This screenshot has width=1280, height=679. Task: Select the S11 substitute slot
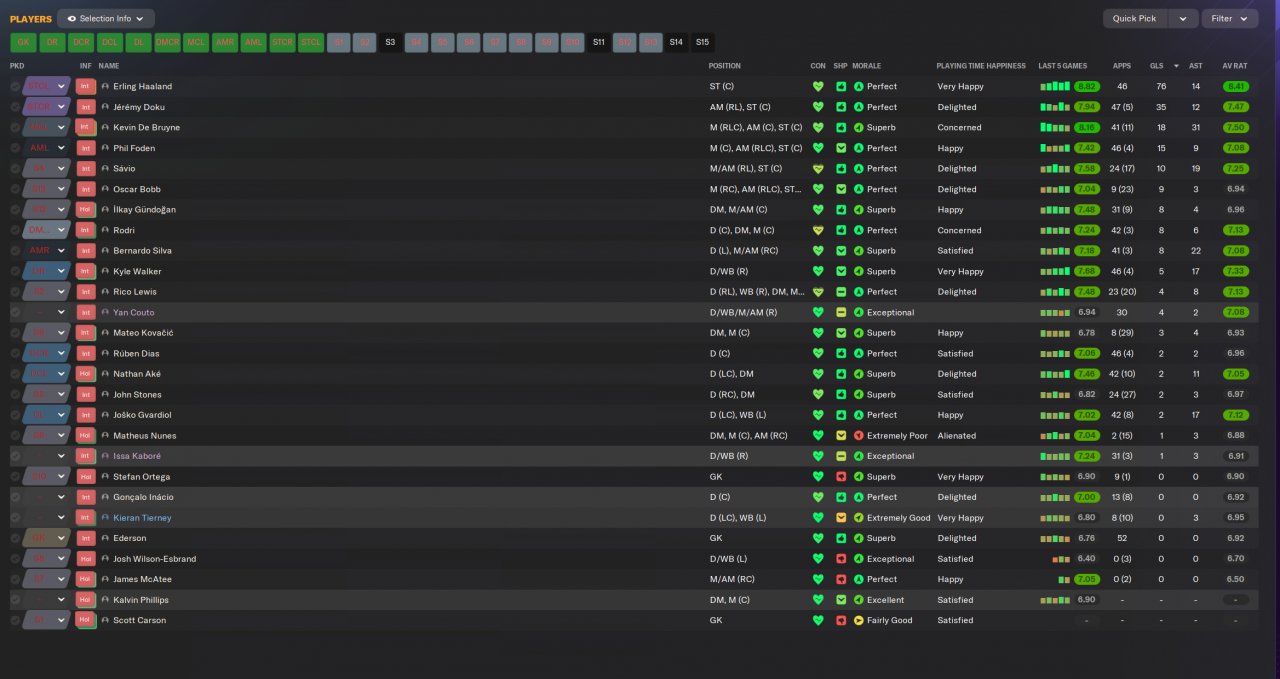tap(598, 42)
